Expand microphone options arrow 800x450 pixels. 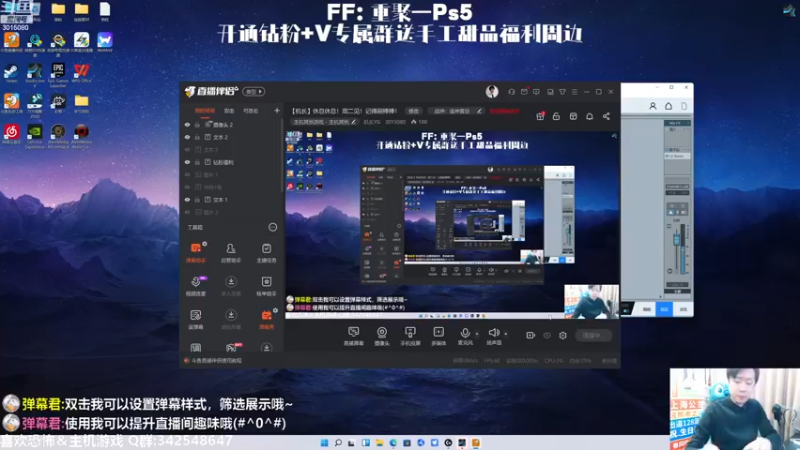[477, 334]
